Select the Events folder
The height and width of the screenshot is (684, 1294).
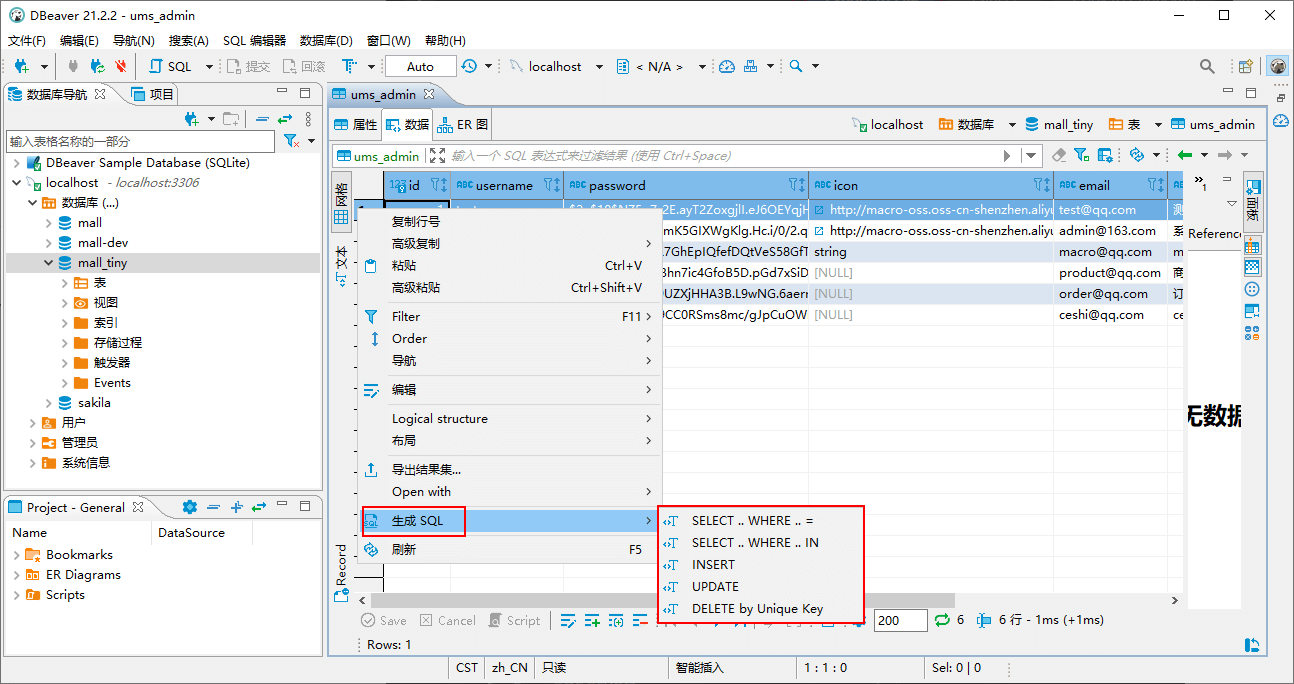pos(112,383)
